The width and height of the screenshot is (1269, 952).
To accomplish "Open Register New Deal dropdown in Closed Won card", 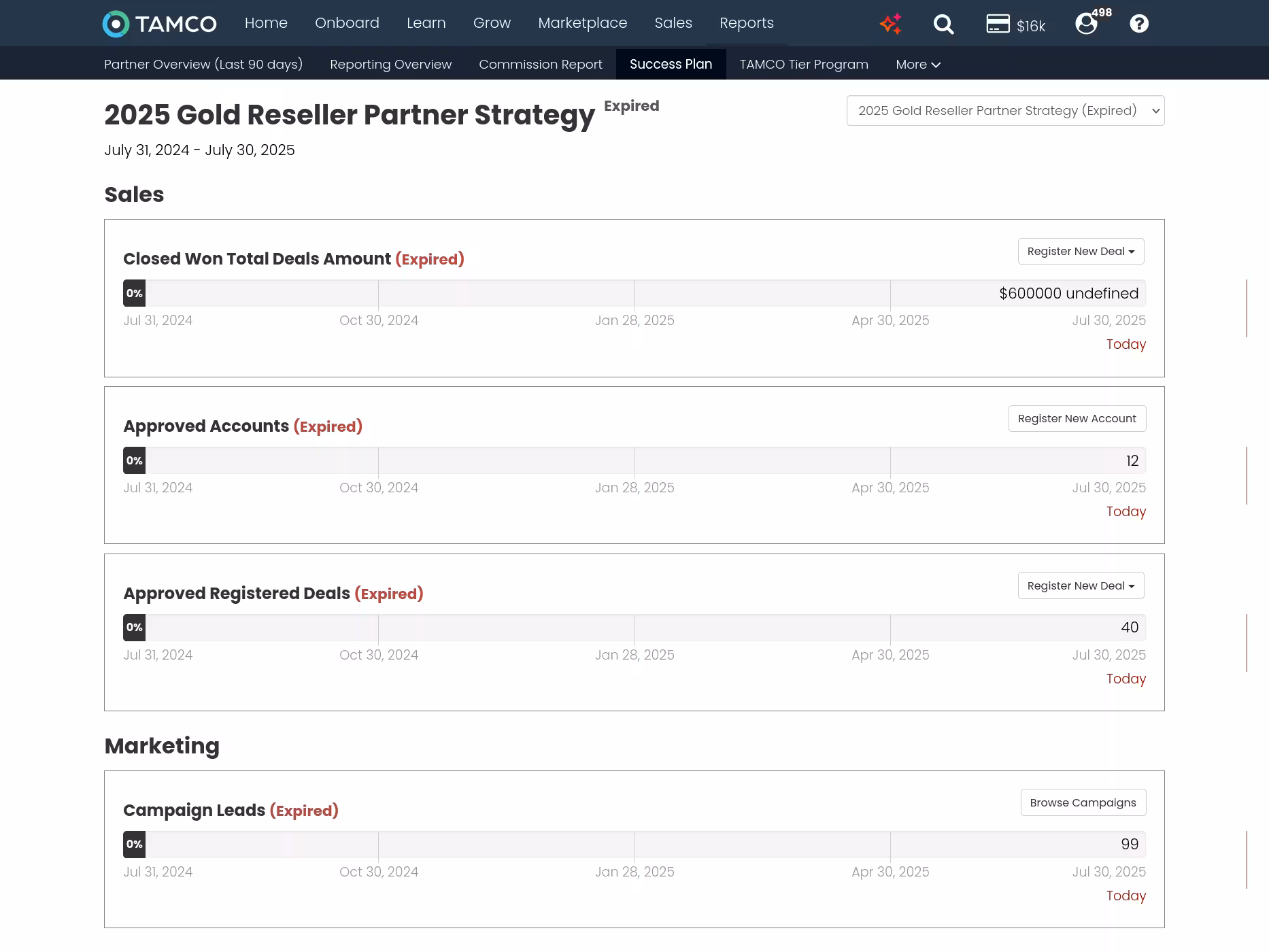I will (x=1081, y=252).
